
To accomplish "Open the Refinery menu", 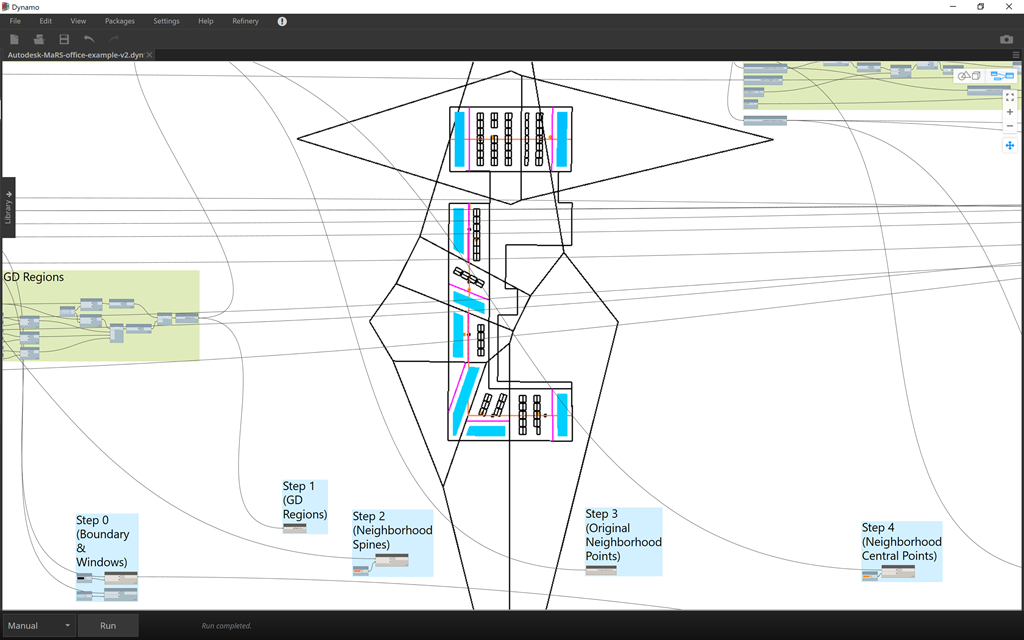I will (245, 21).
